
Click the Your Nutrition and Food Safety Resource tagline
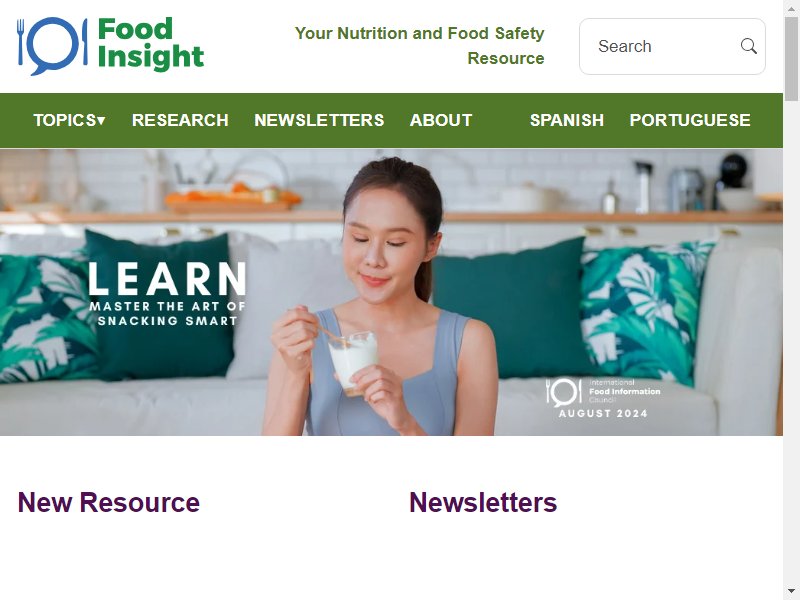[x=419, y=45]
